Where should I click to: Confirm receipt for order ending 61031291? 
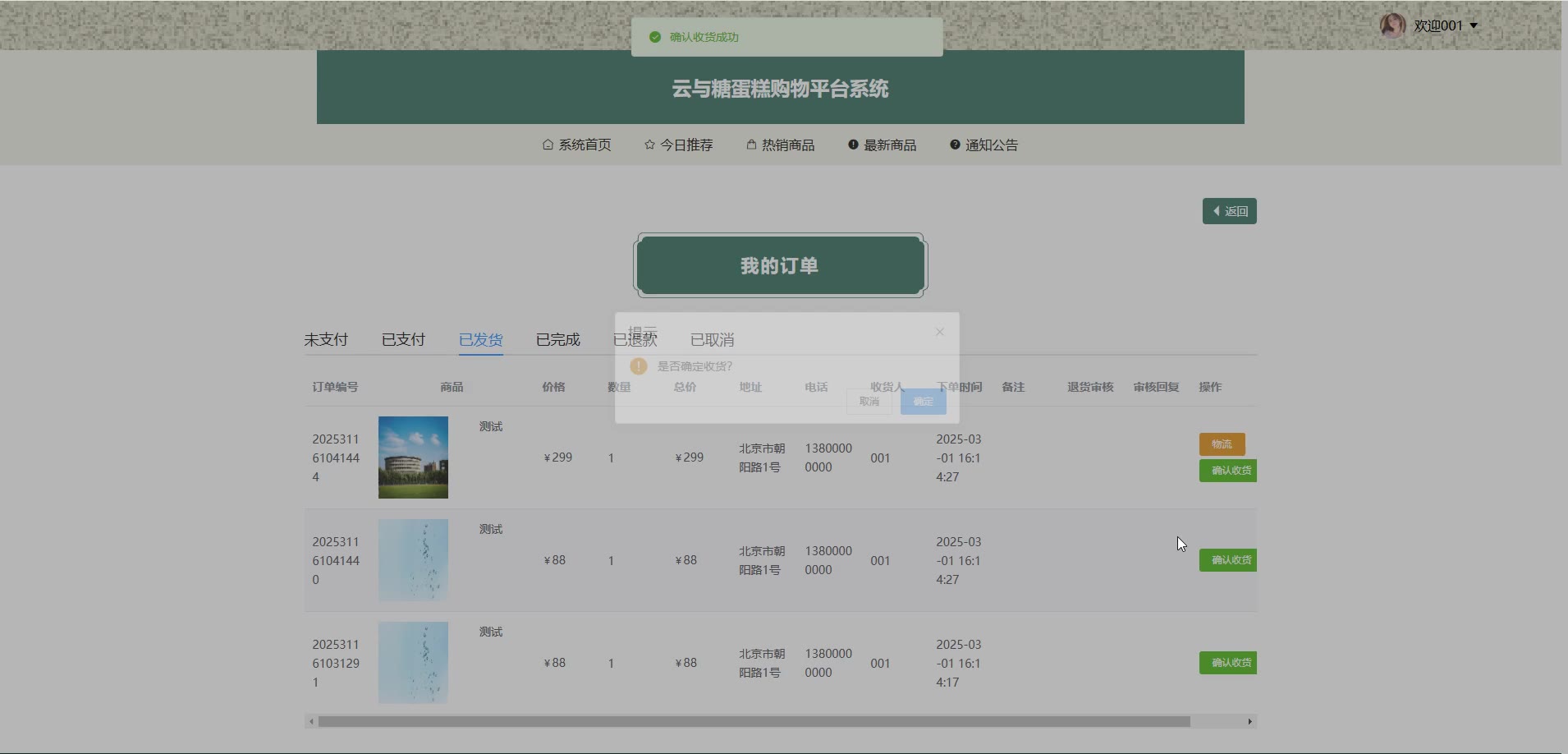[1228, 663]
